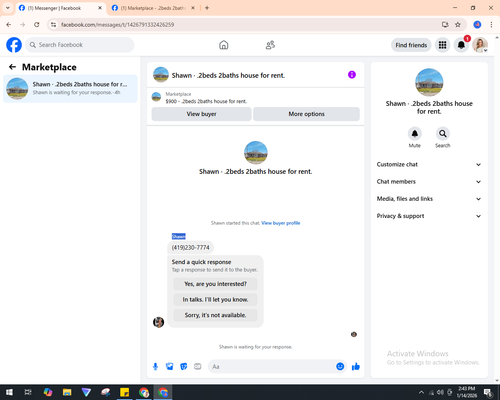
Task: Select the Shawn 2beds 2baths conversation row
Action: coord(70,88)
